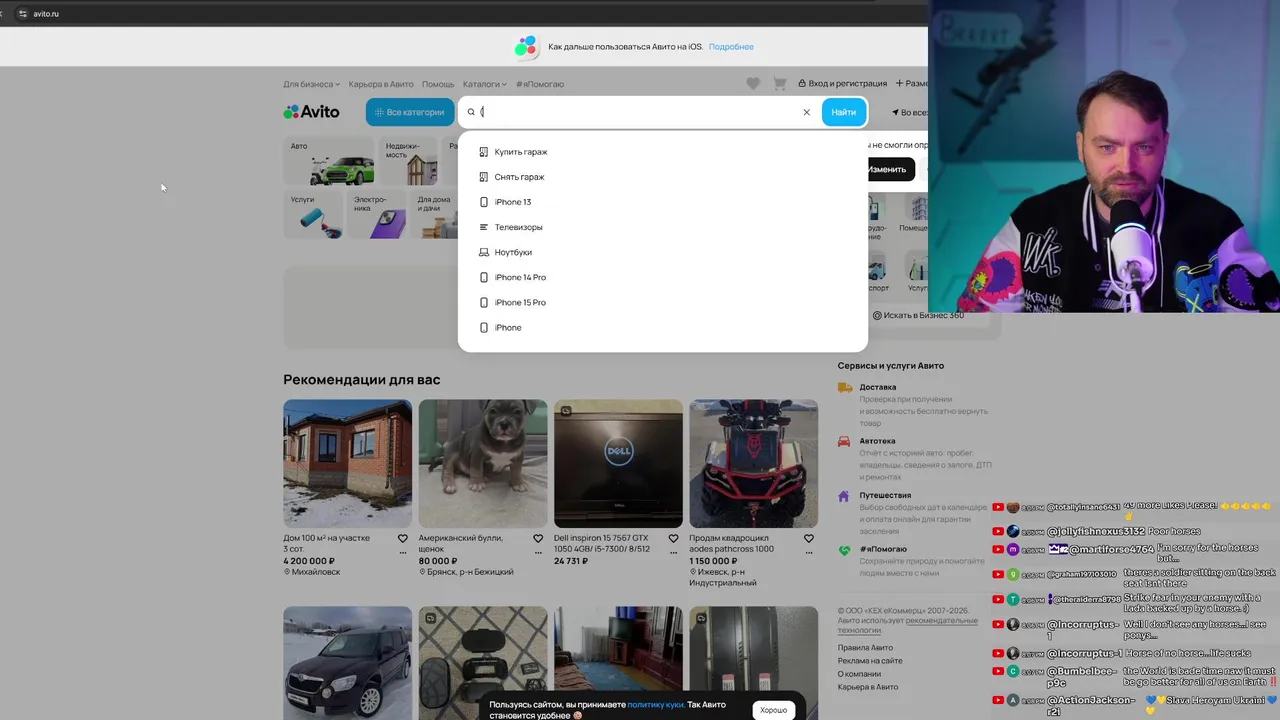This screenshot has height=720, width=1280.
Task: Click the Доставка service icon
Action: click(845, 388)
